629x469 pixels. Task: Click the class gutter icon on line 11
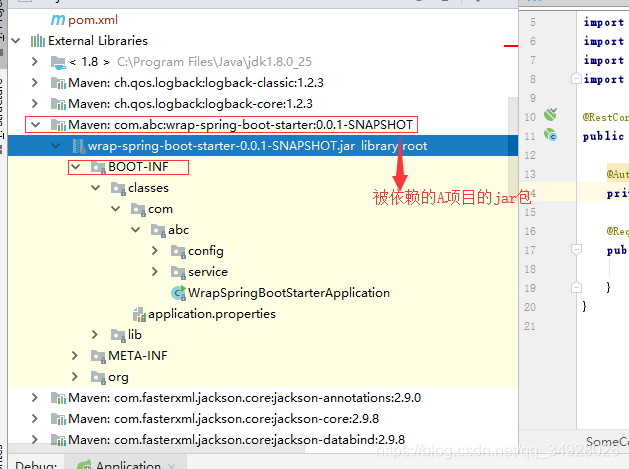(x=550, y=134)
